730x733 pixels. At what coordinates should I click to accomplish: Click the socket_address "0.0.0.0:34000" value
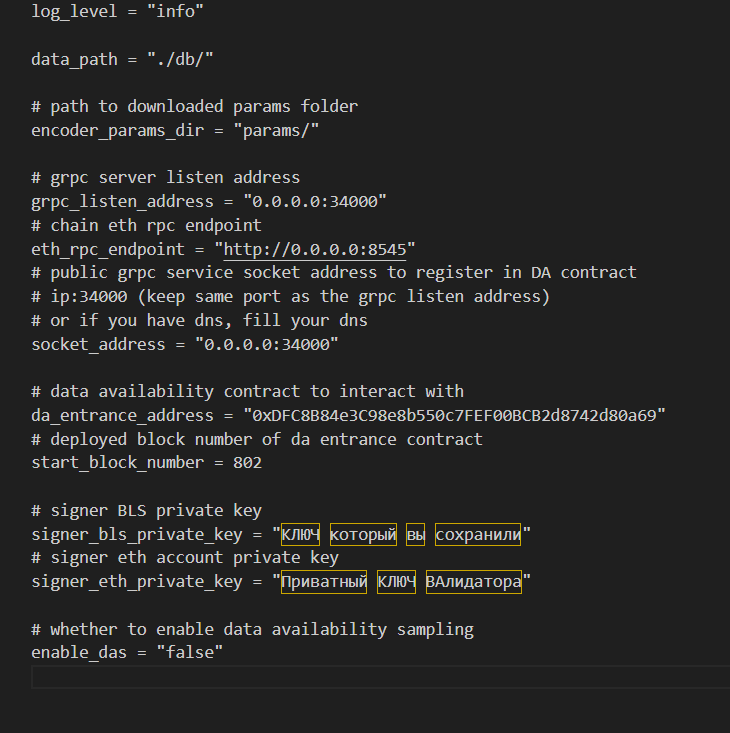267,345
